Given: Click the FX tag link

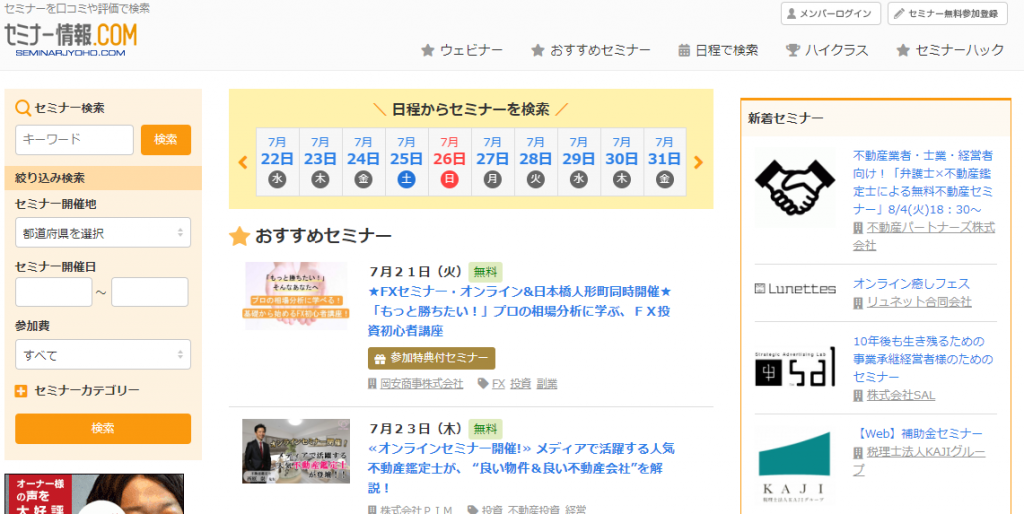Looking at the screenshot, I should click(498, 383).
